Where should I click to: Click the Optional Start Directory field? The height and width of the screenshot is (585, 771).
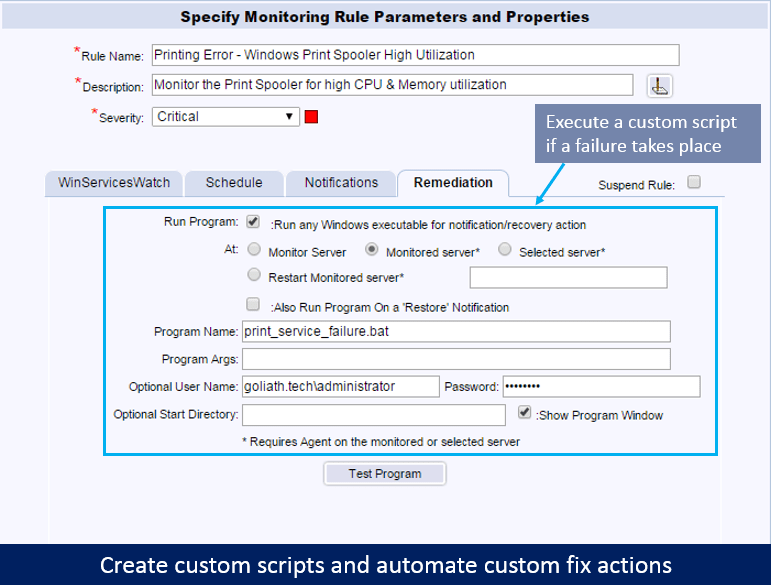click(x=374, y=415)
